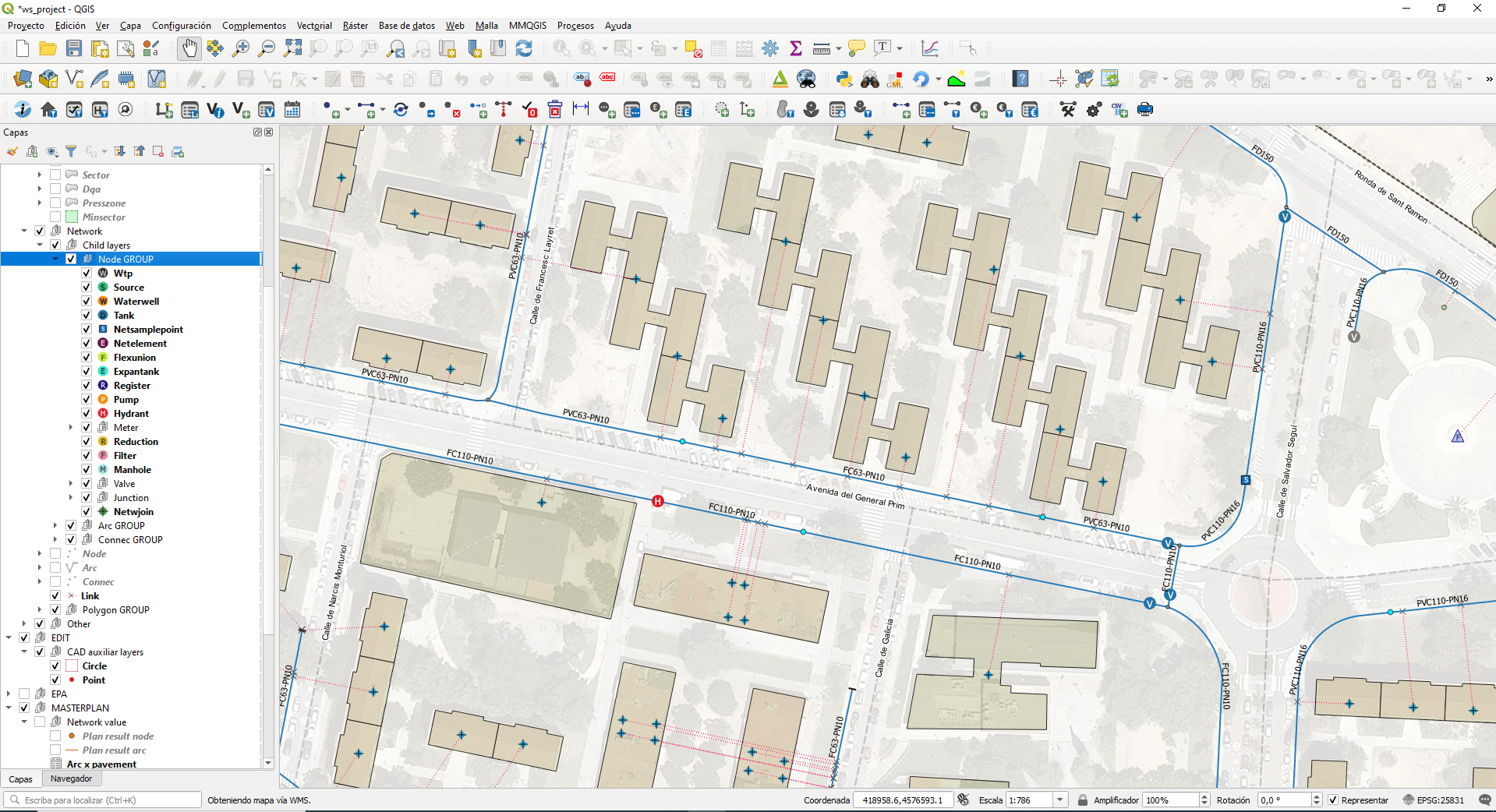Expand the Arc GROUP tree node
This screenshot has height=812, width=1496.
pos(55,526)
